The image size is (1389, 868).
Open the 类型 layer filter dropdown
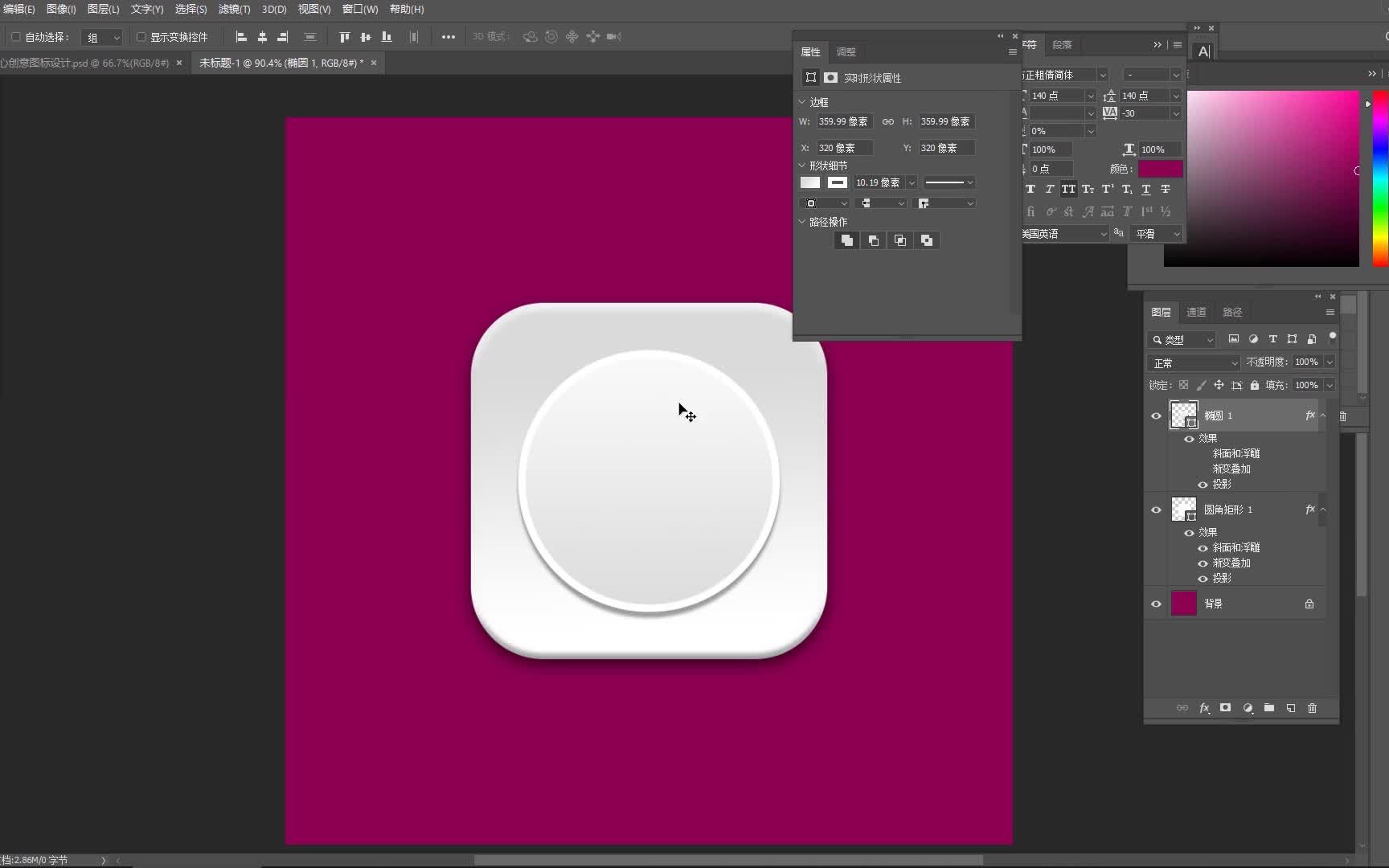pyautogui.click(x=1182, y=339)
